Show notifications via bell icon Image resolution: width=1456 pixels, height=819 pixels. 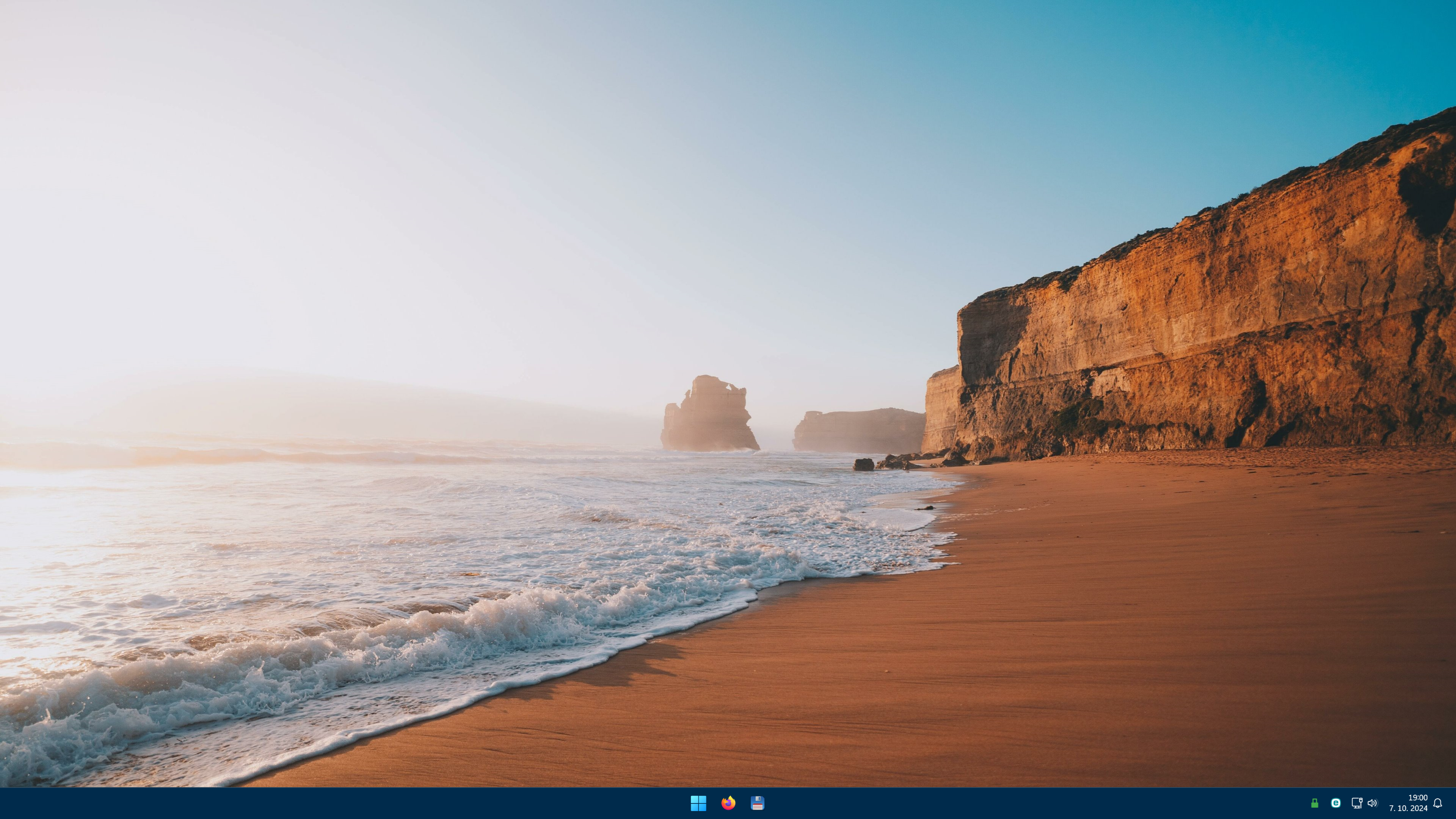[1437, 803]
